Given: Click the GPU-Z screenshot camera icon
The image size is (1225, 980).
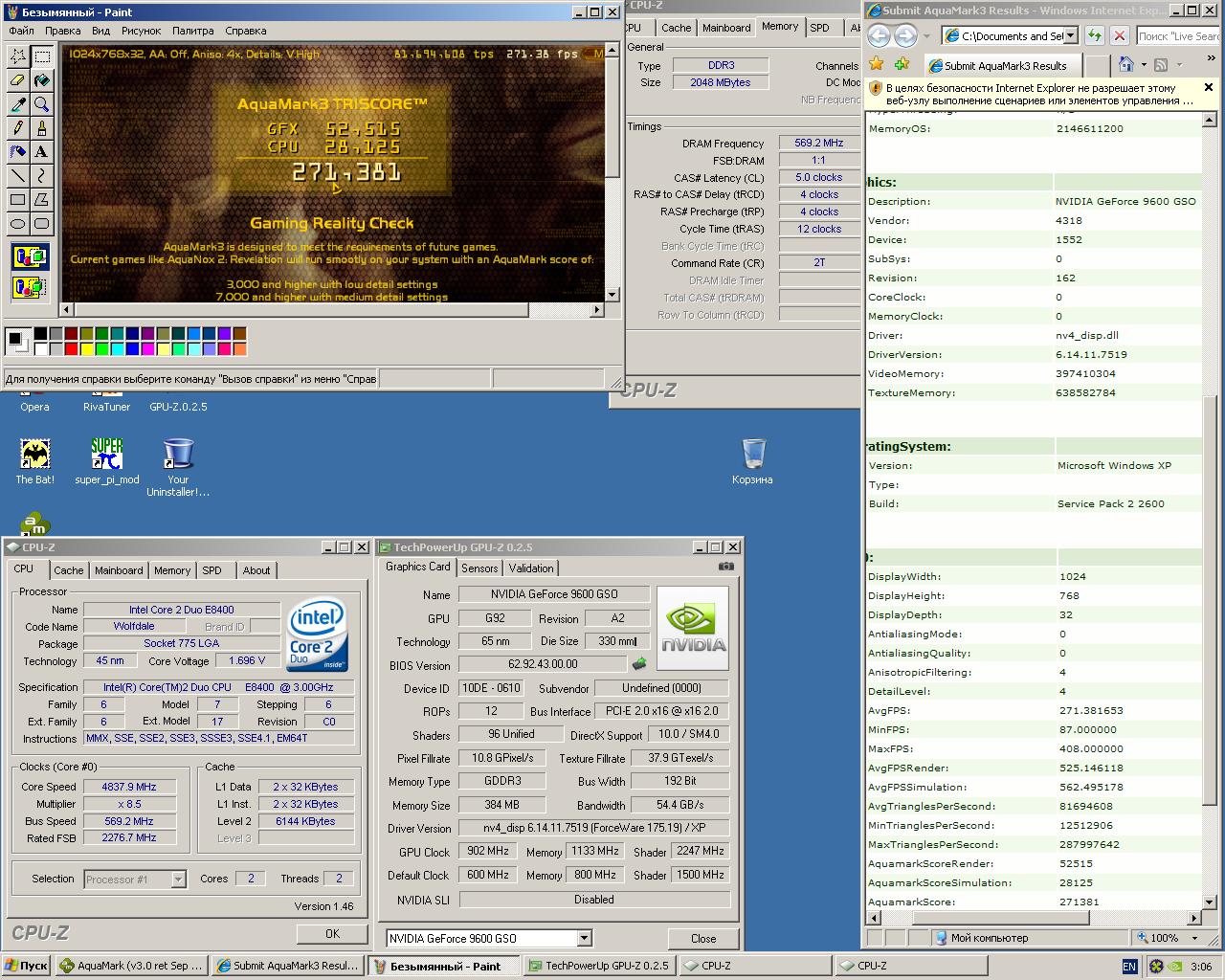Looking at the screenshot, I should (x=726, y=567).
